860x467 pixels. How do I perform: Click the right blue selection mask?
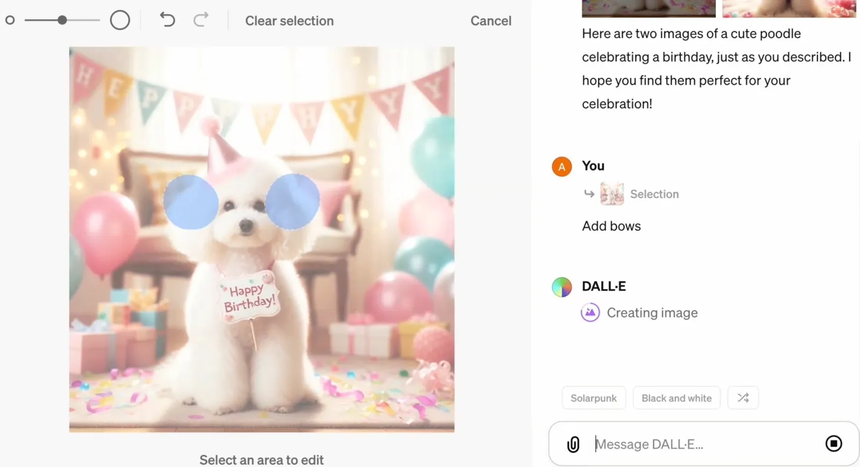pyautogui.click(x=293, y=201)
